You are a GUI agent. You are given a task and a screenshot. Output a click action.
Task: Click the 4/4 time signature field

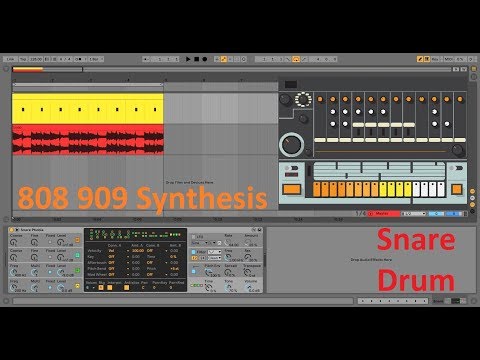click(65, 59)
